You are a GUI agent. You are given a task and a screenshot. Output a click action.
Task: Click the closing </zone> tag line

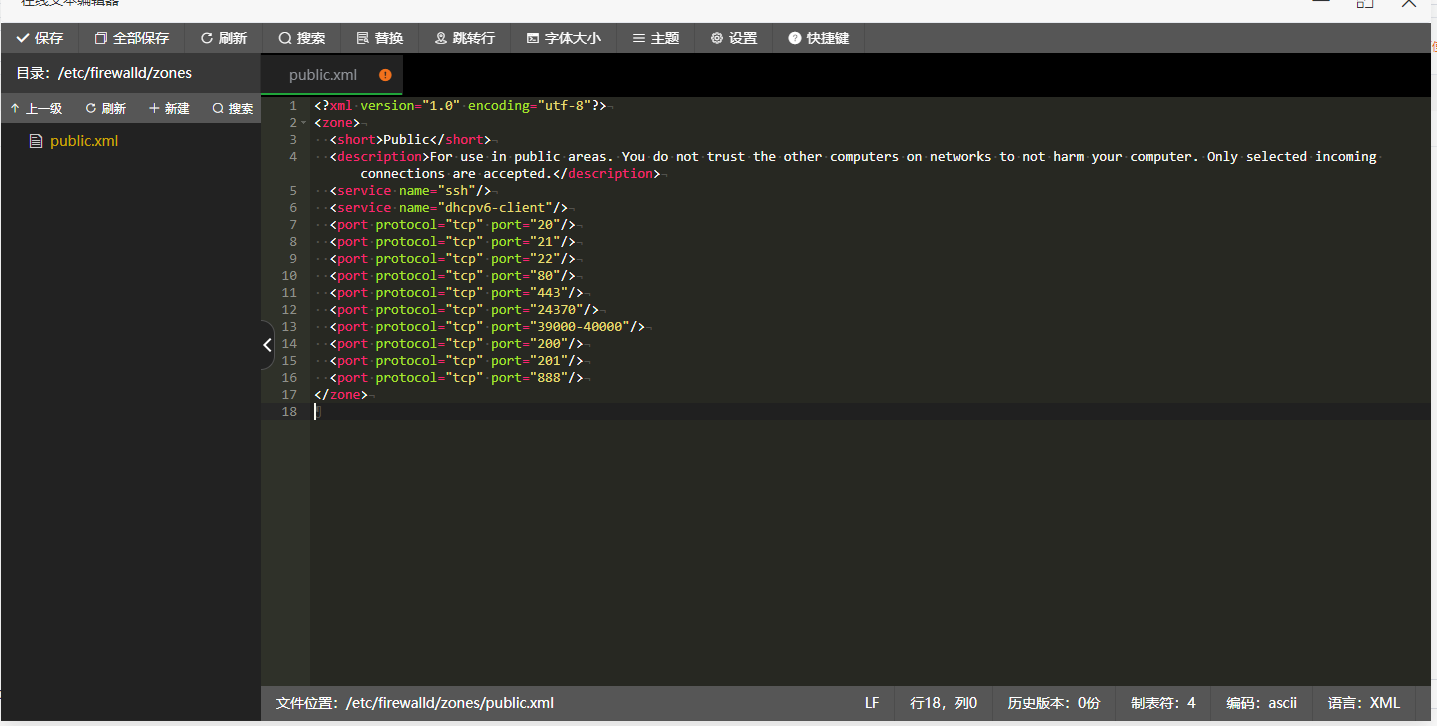point(341,394)
